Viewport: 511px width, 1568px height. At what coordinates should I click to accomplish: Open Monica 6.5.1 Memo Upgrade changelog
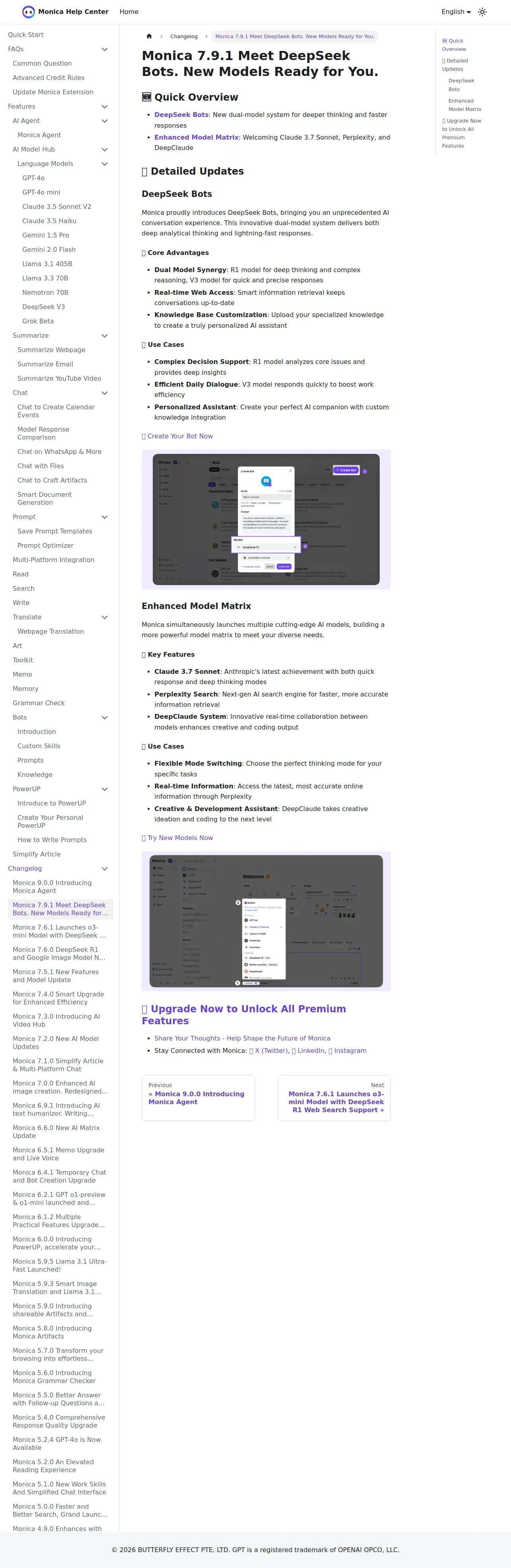(59, 1154)
